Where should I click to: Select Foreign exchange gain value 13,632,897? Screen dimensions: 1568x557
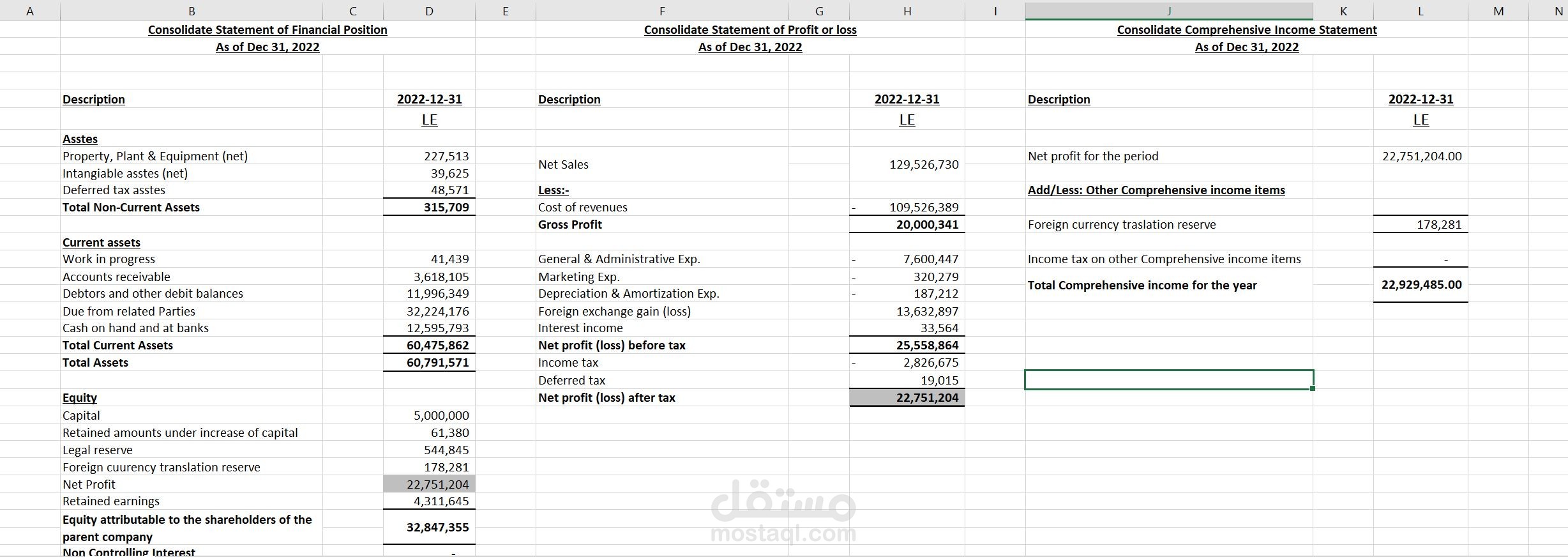(x=927, y=311)
